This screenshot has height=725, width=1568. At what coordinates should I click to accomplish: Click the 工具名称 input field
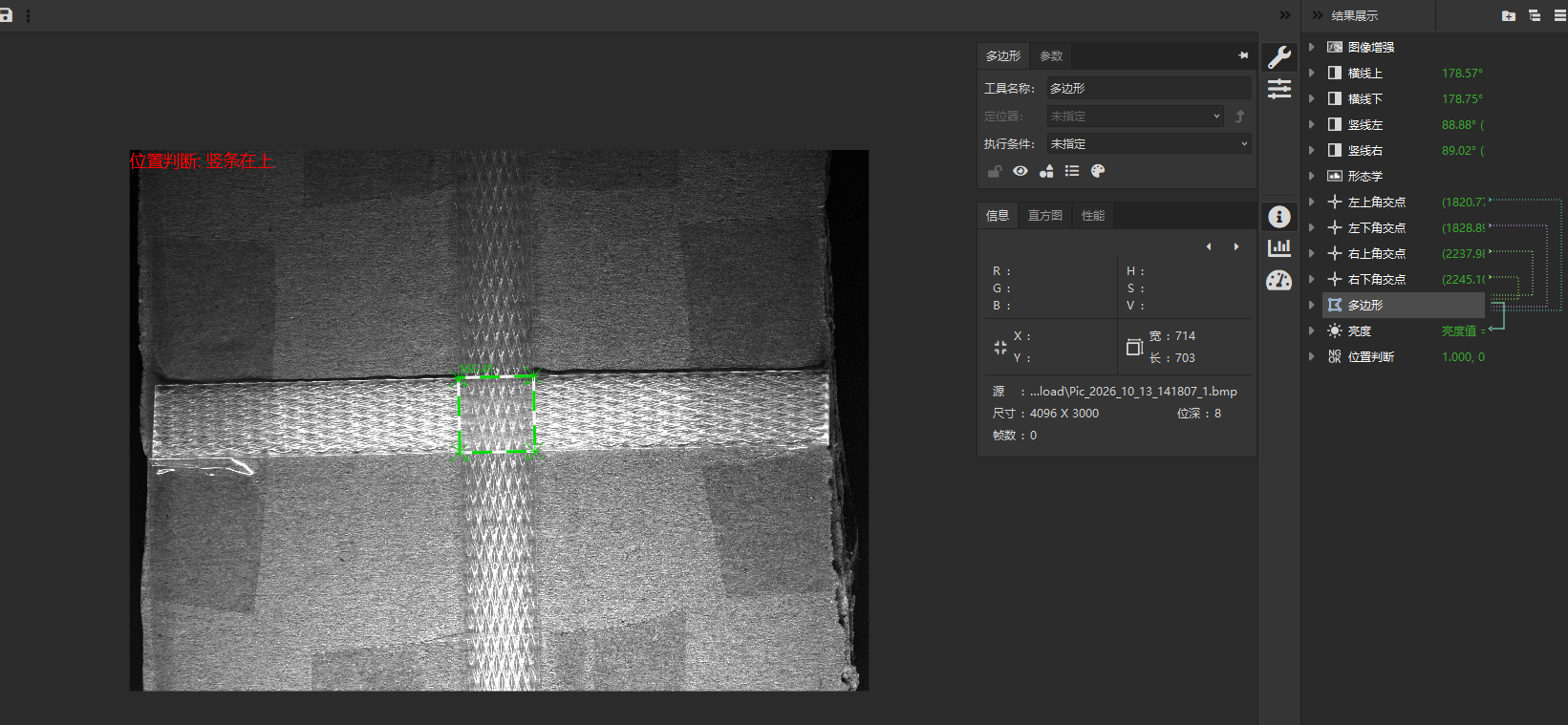[x=1149, y=88]
